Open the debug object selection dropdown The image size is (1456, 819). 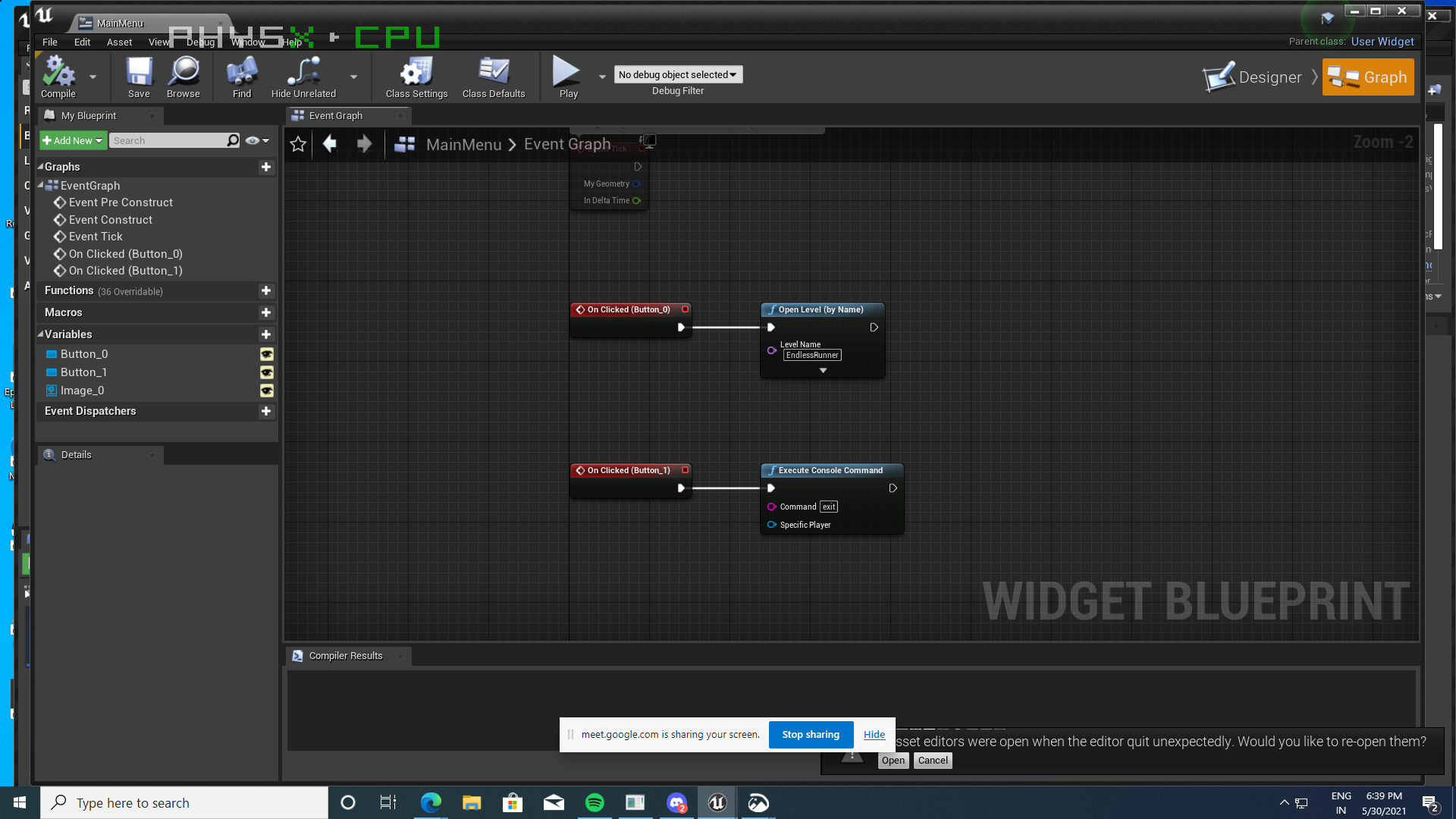678,74
